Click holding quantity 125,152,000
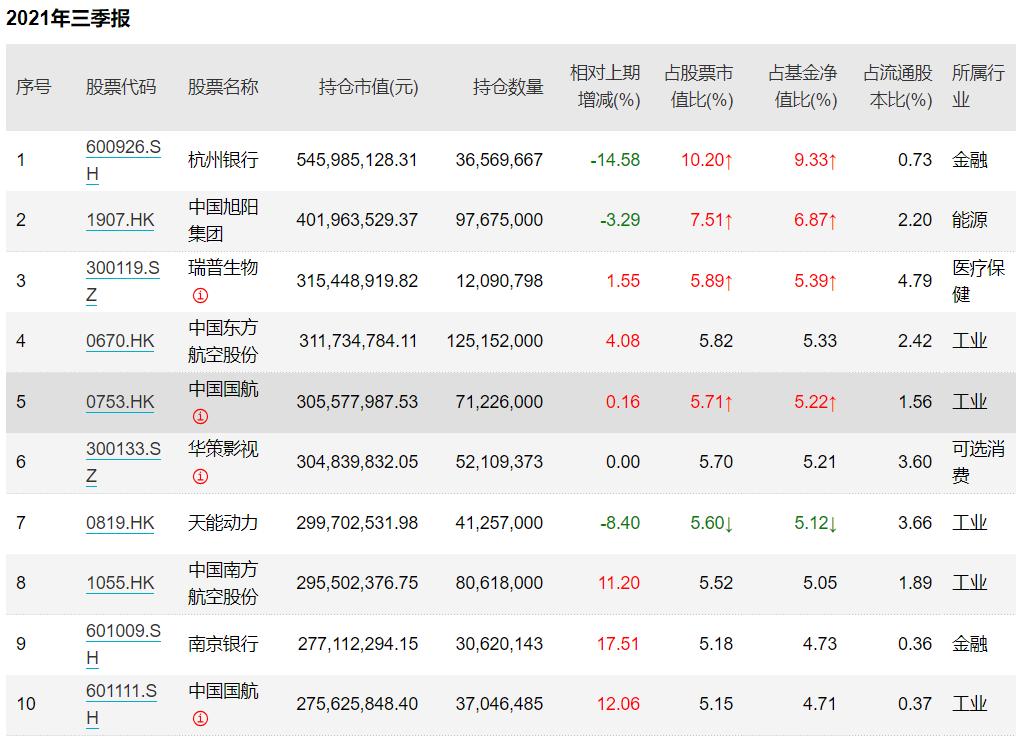 (494, 341)
